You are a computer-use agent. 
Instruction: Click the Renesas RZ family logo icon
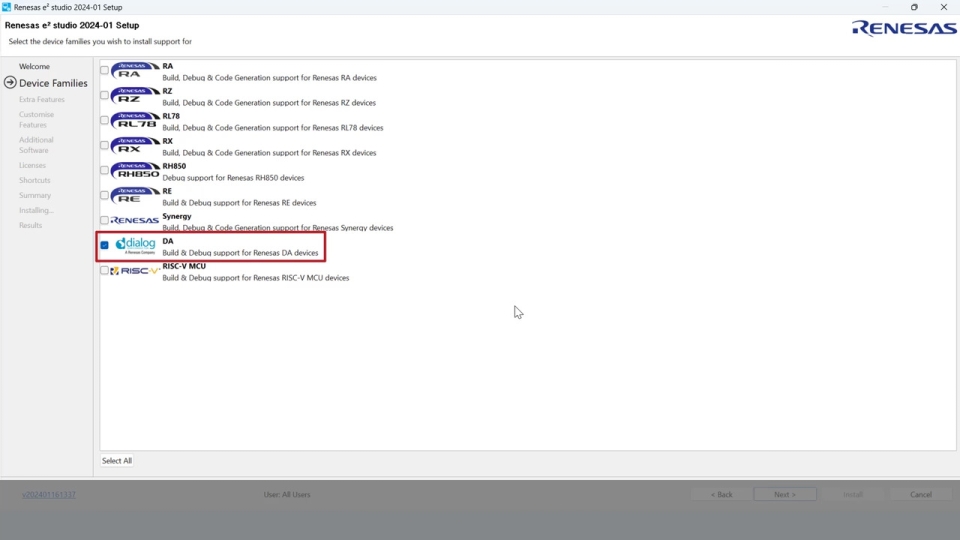(135, 96)
